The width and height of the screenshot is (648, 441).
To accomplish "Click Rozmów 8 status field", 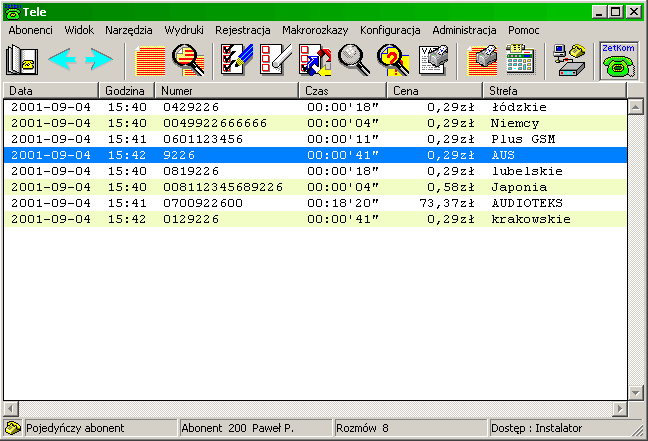I will [x=411, y=428].
